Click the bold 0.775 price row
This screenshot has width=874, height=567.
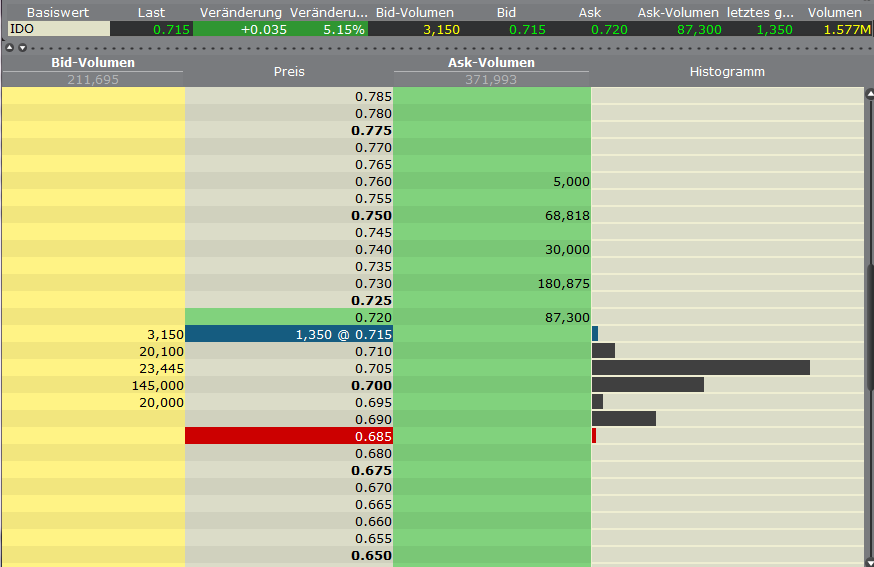[x=289, y=130]
